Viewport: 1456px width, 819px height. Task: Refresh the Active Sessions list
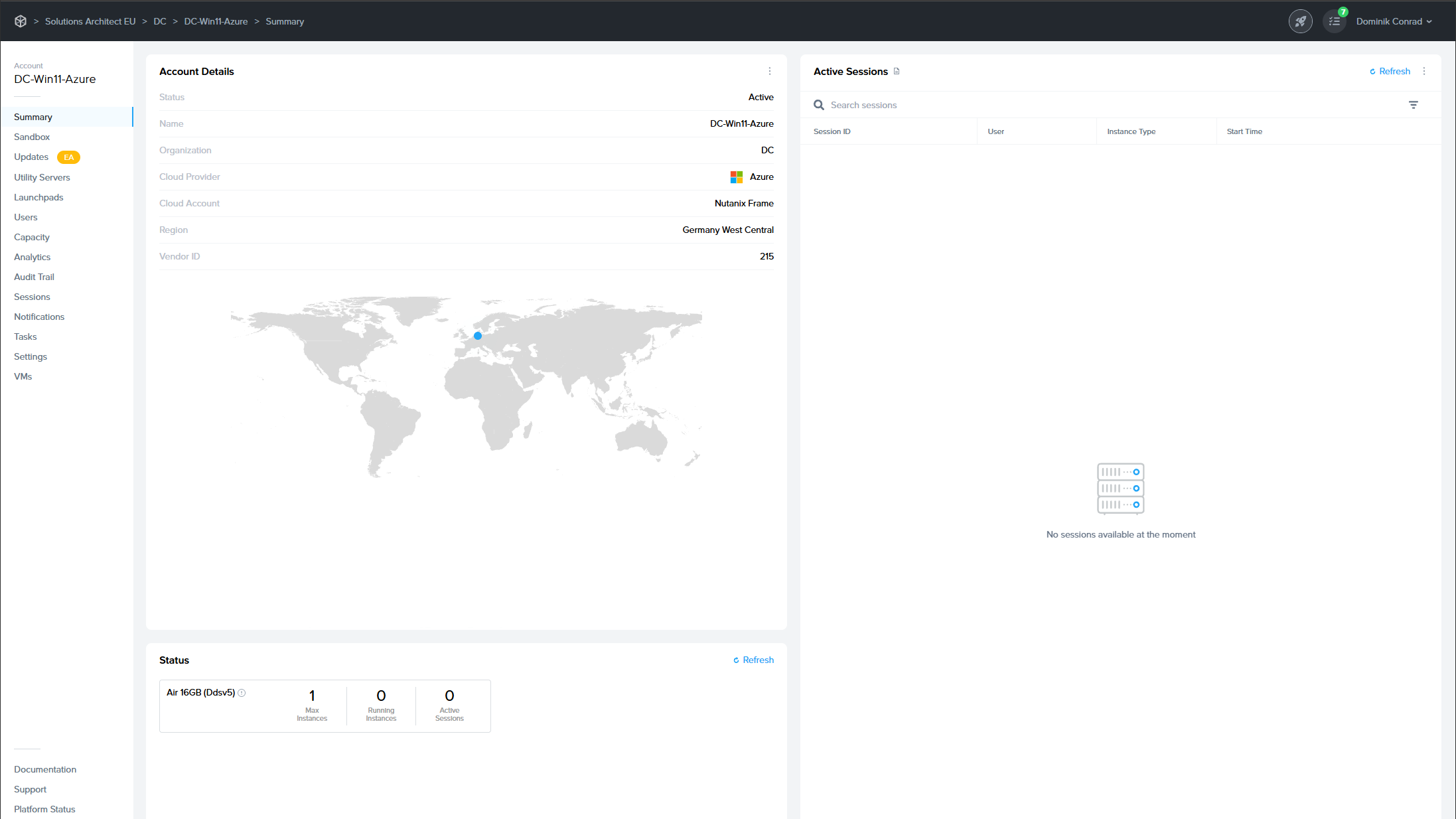point(1390,71)
